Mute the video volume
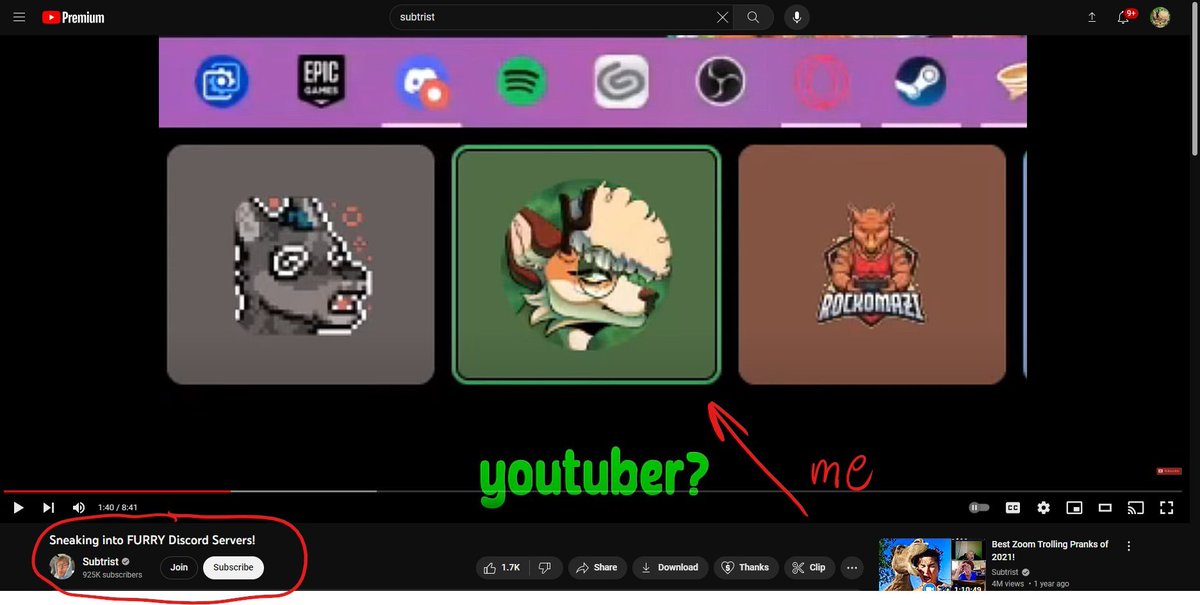This screenshot has height=605, width=1200. click(x=79, y=508)
